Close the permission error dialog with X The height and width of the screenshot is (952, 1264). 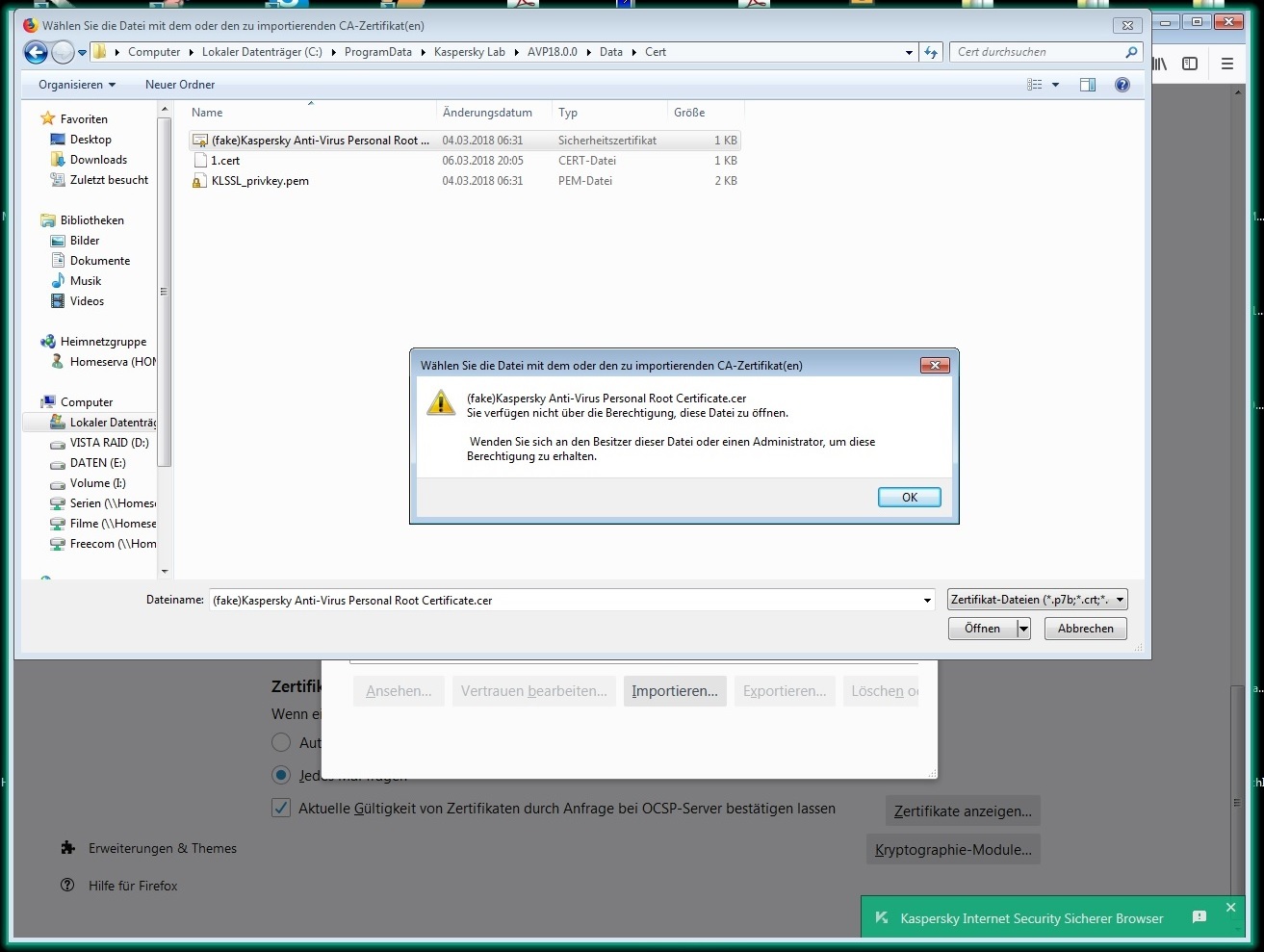935,366
